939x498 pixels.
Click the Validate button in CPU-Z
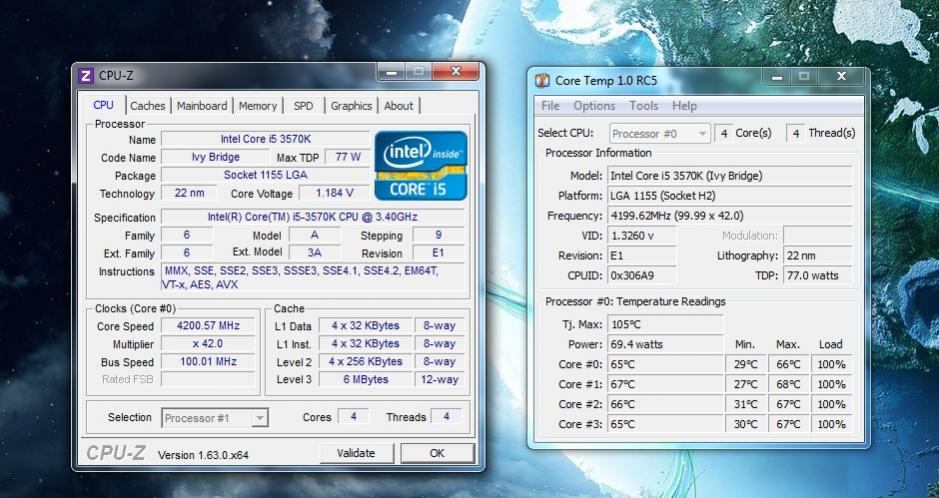click(x=356, y=453)
